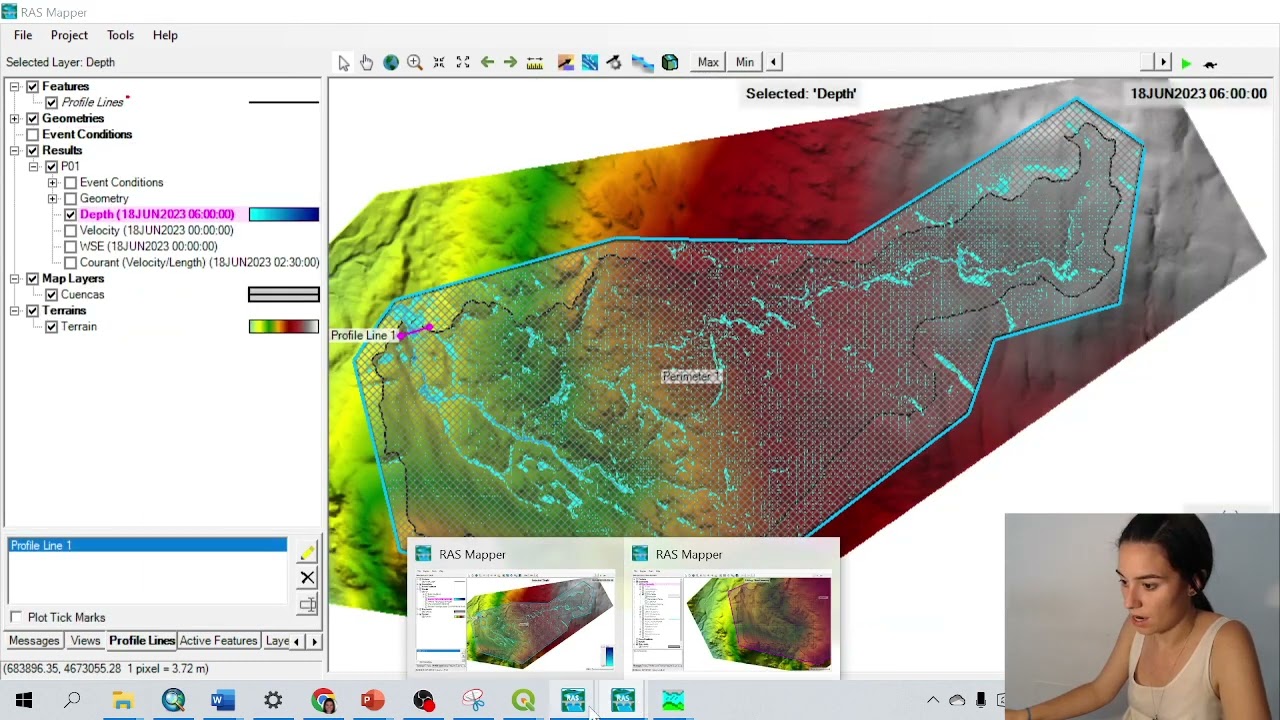Viewport: 1280px width, 720px height.
Task: Toggle the Profile Lines layer checkbox
Action: (52, 103)
